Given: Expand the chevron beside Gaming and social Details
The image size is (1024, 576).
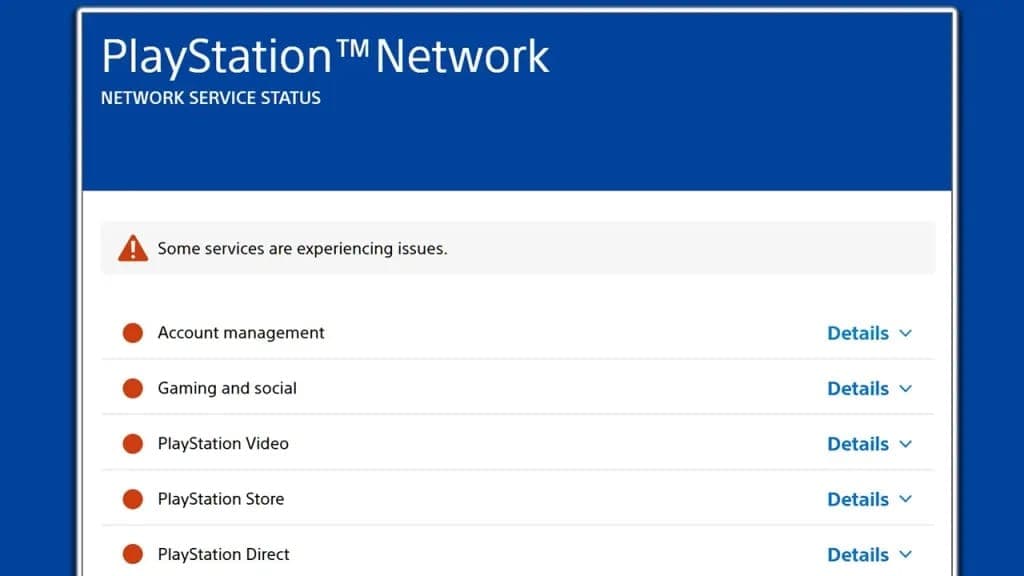Looking at the screenshot, I should [x=905, y=389].
